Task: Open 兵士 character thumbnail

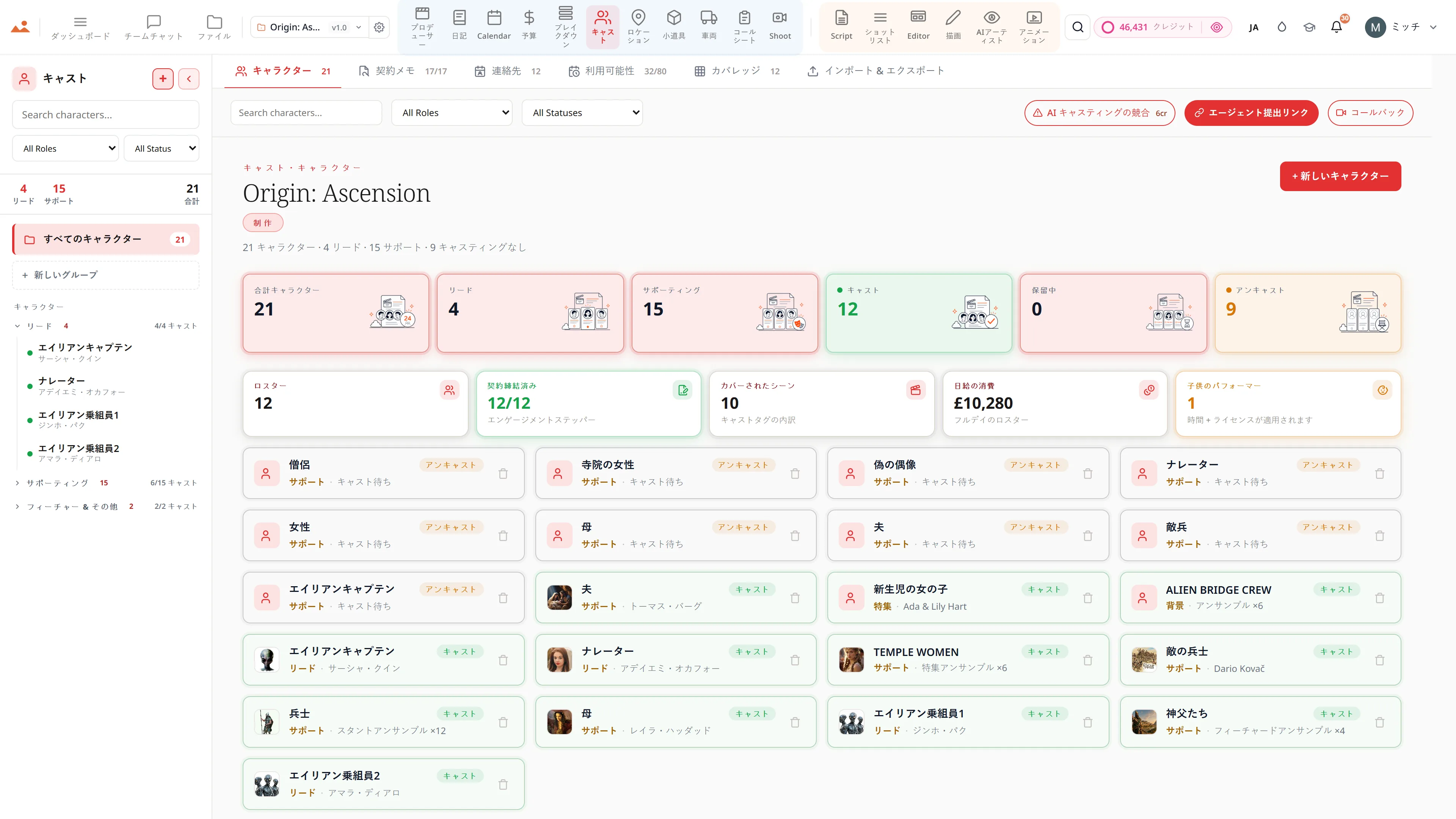Action: pos(266,722)
